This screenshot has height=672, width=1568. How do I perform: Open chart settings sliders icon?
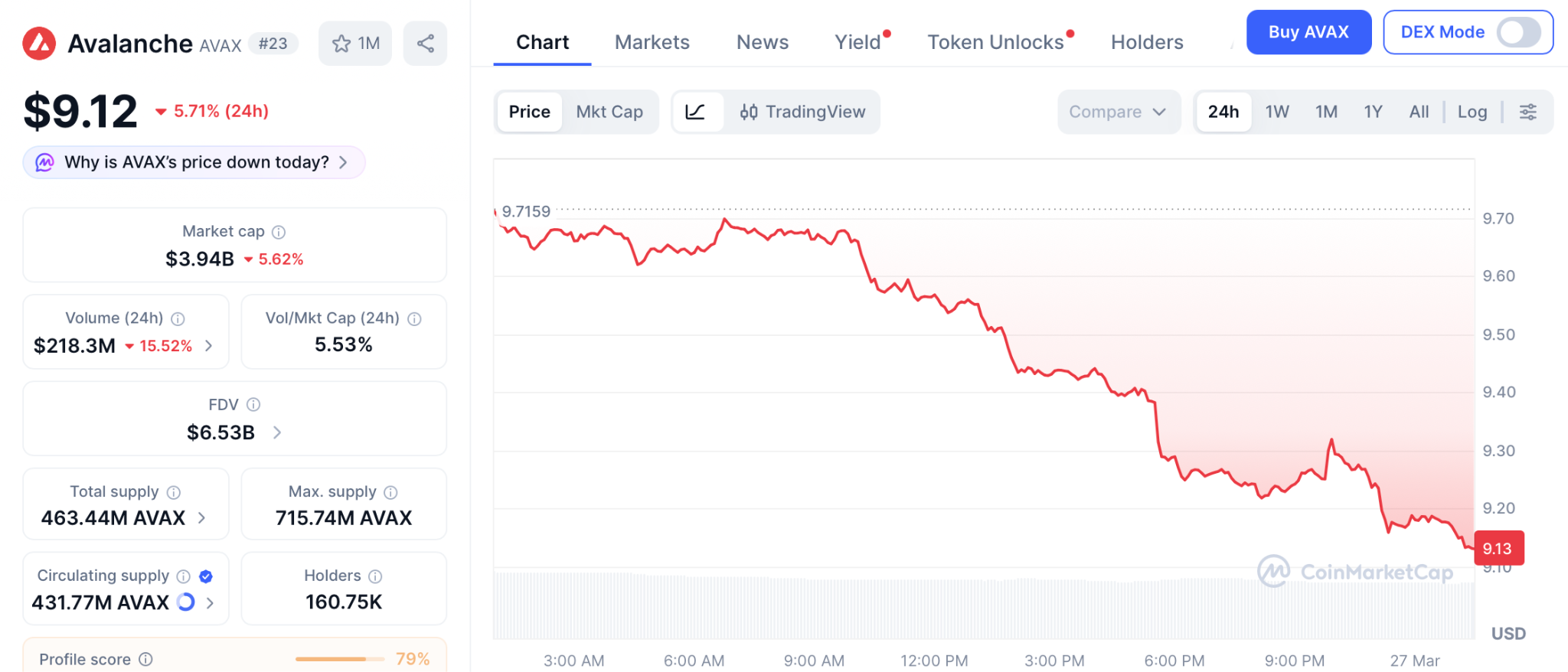pyautogui.click(x=1527, y=112)
